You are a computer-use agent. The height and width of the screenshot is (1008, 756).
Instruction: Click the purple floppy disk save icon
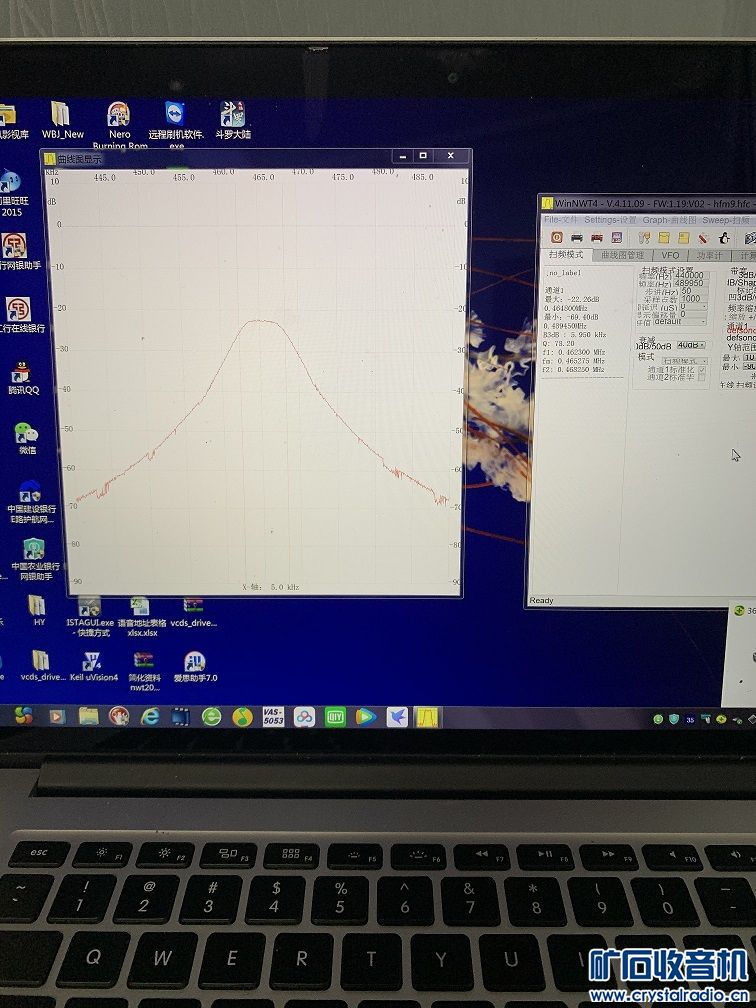(616, 238)
